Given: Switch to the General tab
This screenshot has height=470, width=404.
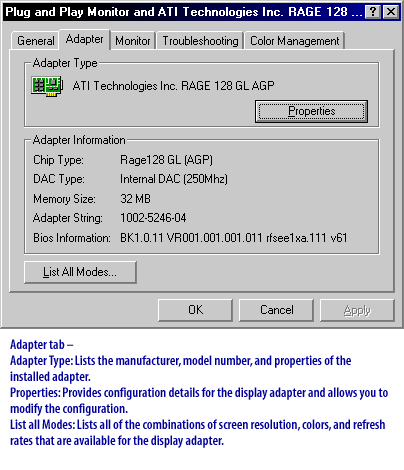Looking at the screenshot, I should click(36, 41).
